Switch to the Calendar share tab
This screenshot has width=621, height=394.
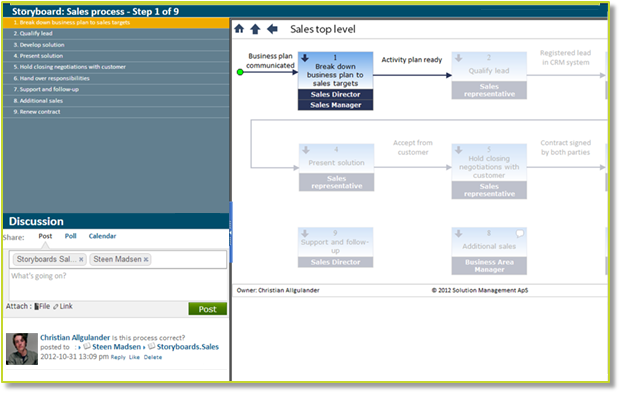pos(102,236)
